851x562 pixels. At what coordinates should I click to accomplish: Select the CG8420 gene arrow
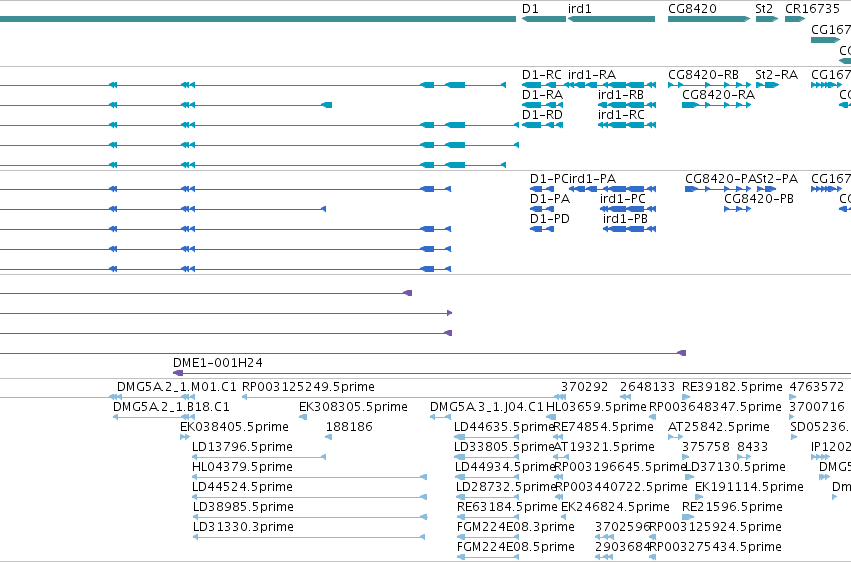point(709,19)
